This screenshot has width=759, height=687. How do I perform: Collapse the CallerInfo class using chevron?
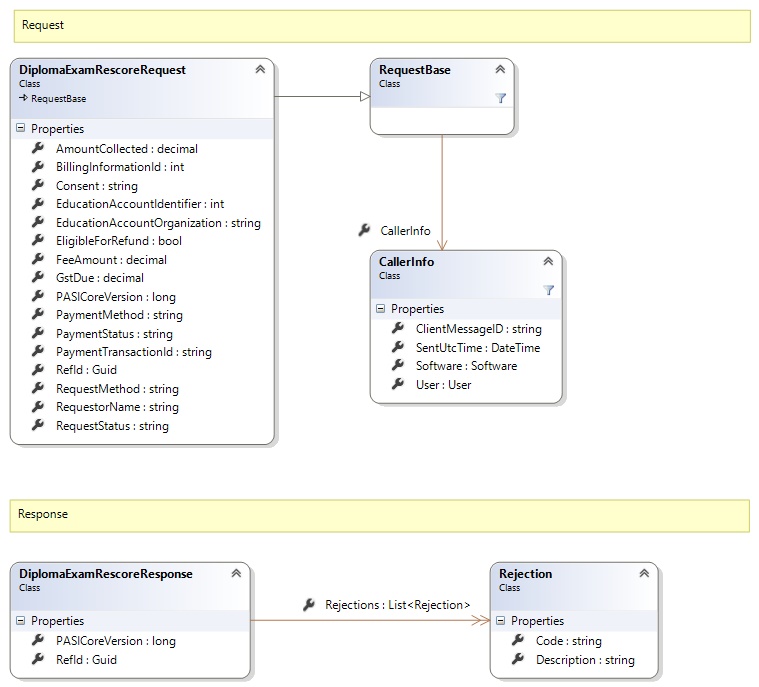pyautogui.click(x=548, y=262)
